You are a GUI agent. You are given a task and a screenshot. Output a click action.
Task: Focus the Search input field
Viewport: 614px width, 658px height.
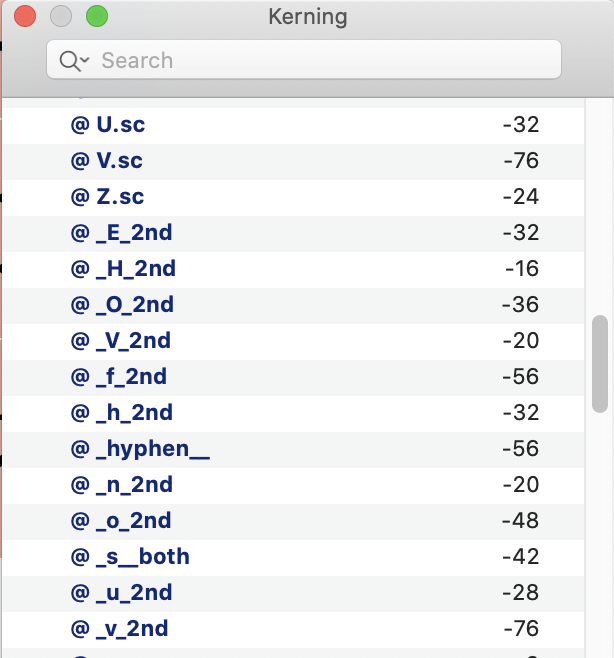(304, 60)
